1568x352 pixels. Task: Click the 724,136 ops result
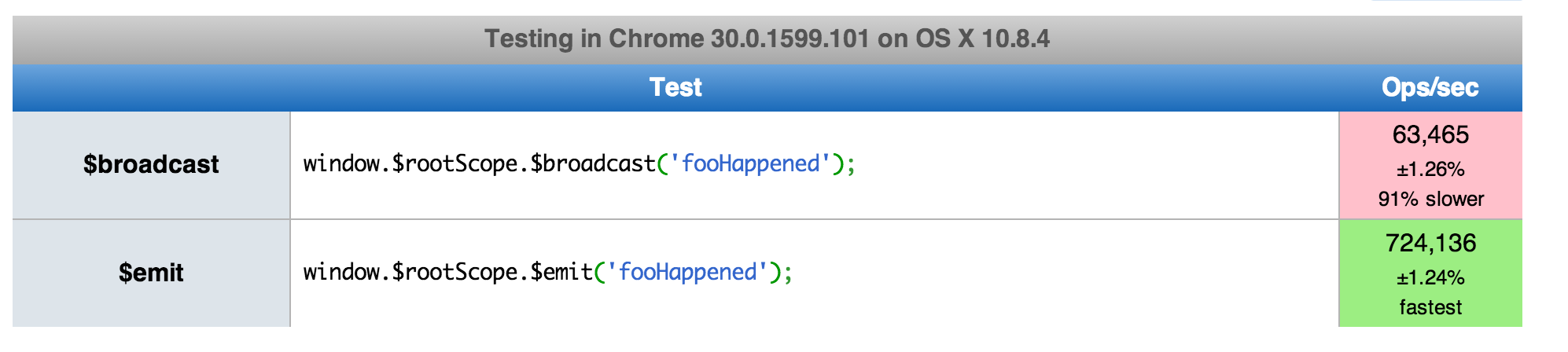click(x=1430, y=244)
